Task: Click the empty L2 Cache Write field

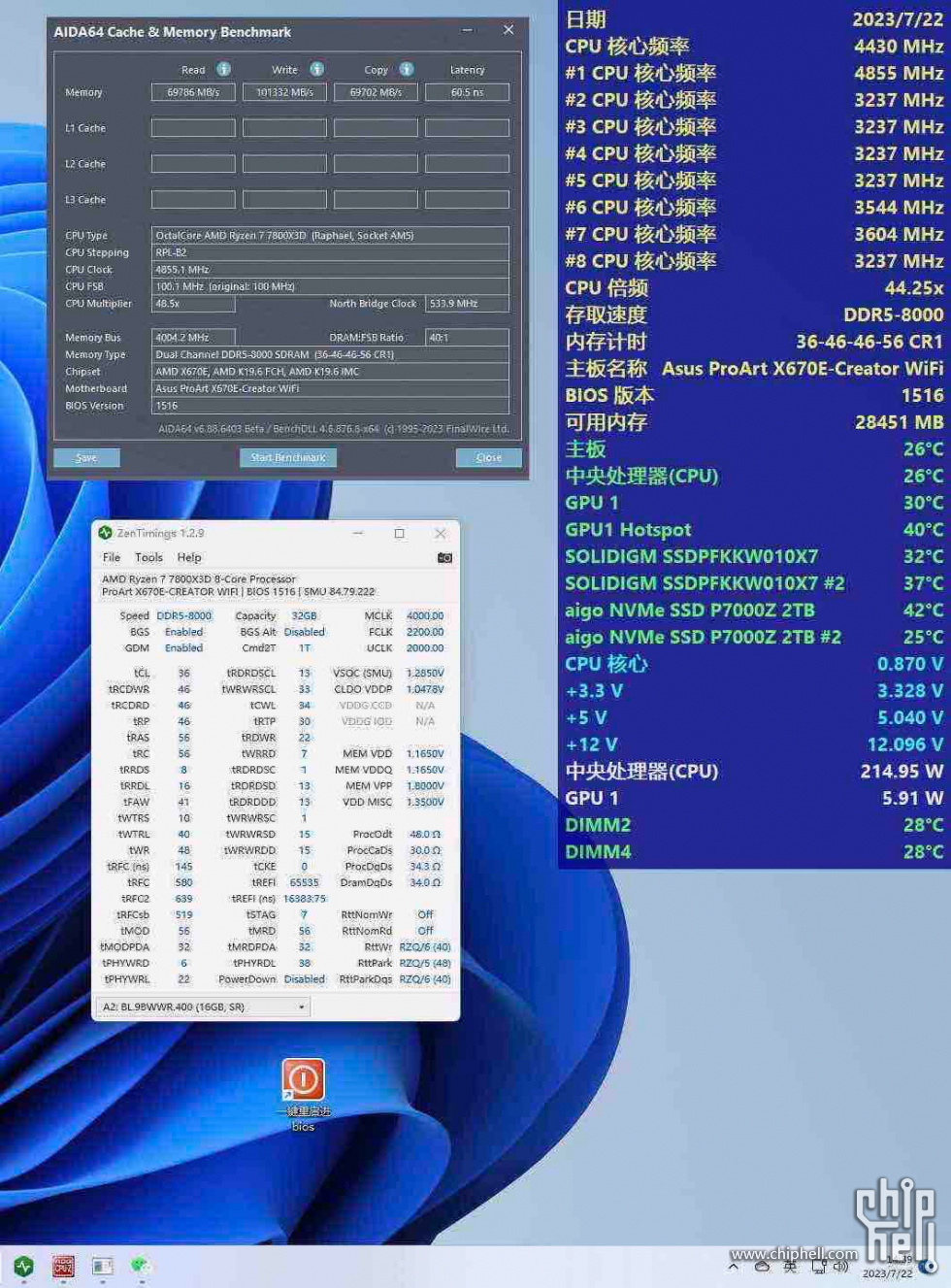Action: tap(284, 164)
